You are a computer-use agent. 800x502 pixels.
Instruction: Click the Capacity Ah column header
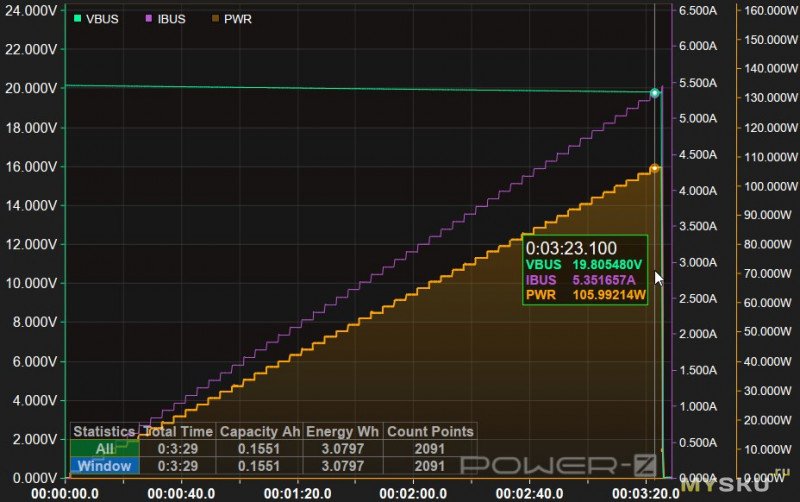click(x=259, y=432)
